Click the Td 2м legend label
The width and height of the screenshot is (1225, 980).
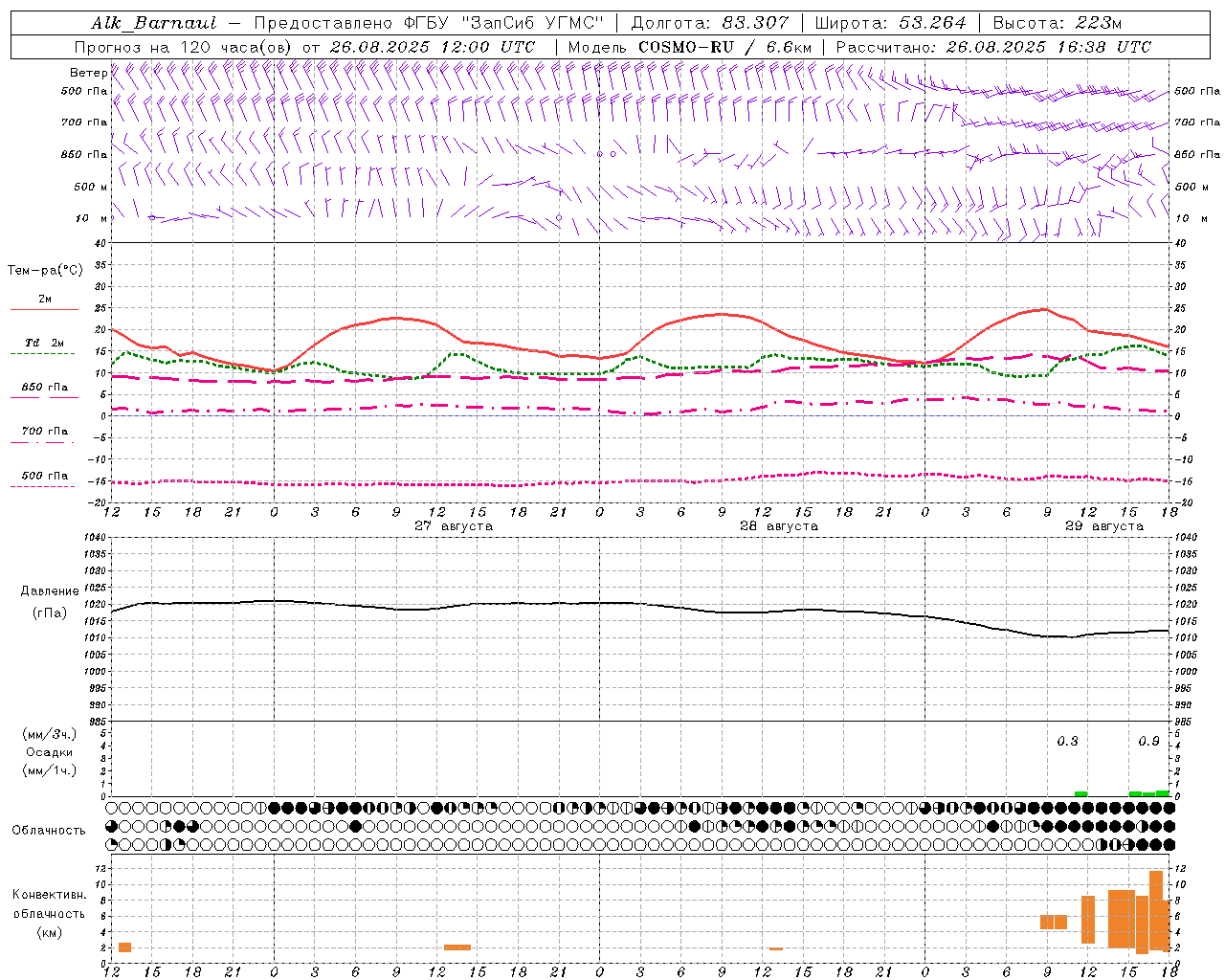click(44, 343)
